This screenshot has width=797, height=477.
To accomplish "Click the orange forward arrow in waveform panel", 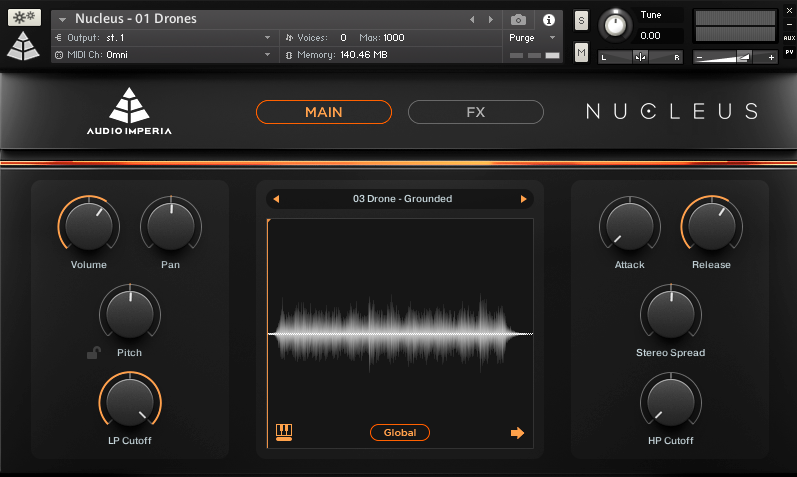I will click(517, 433).
